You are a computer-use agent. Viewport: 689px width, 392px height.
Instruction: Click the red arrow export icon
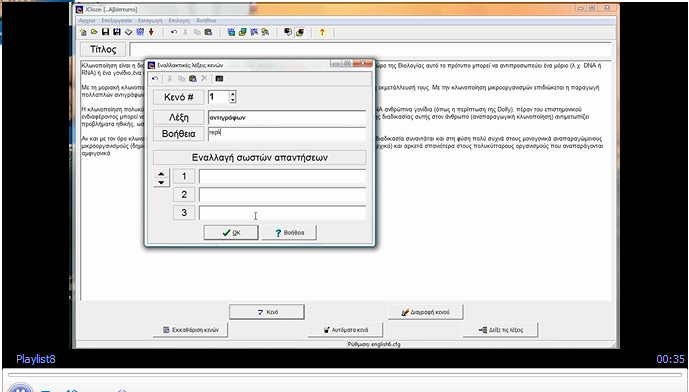[x=151, y=32]
